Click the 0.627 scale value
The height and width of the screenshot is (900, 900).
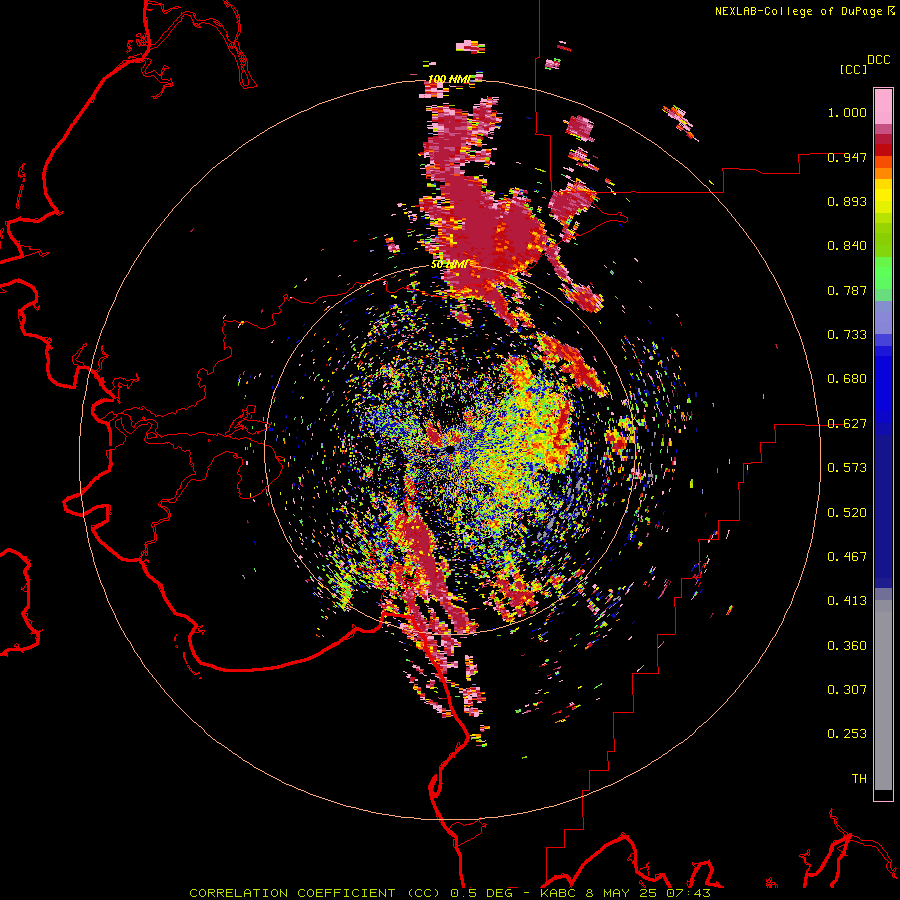(847, 424)
